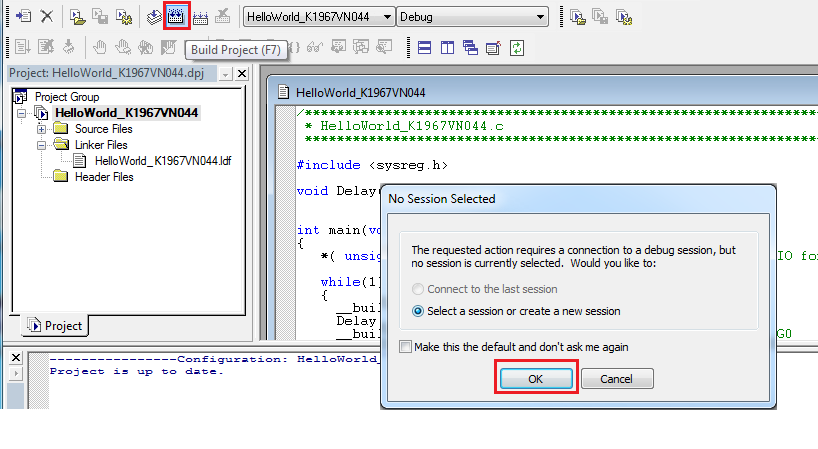Click the black X delete icon in toolbar
The width and height of the screenshot is (818, 449).
pos(46,17)
